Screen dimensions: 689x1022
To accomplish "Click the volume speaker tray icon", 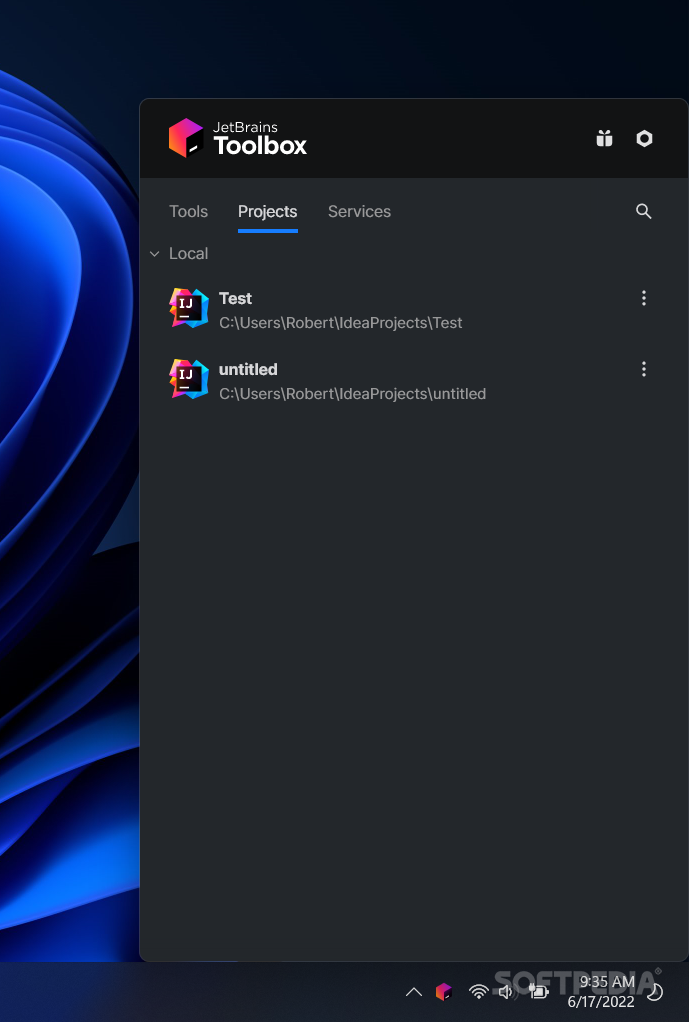I will pos(506,992).
